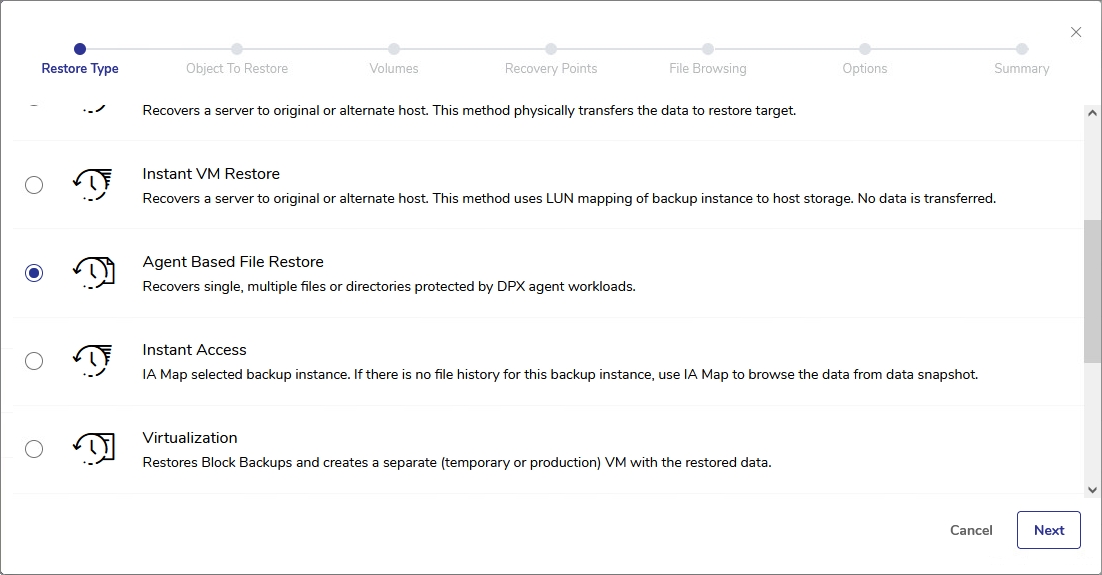Click the Instant Access restore icon
Screen dimensions: 1102x575
tap(93, 361)
